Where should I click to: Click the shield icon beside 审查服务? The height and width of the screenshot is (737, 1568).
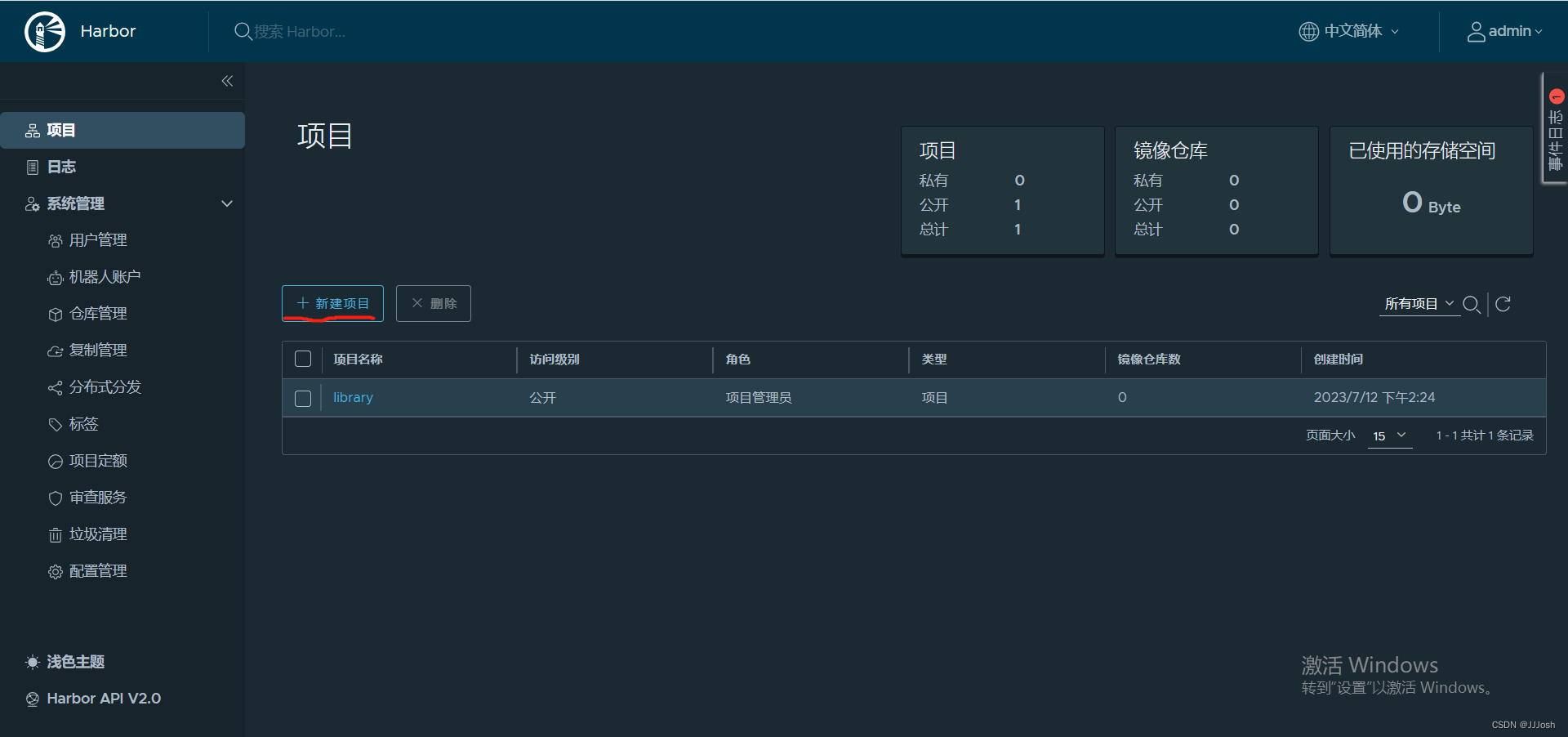pyautogui.click(x=55, y=498)
